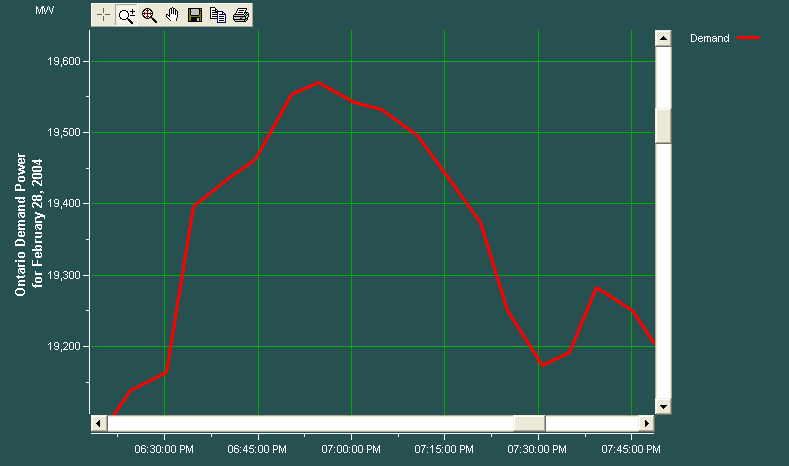Save the chart with the floppy disk icon

(x=195, y=15)
